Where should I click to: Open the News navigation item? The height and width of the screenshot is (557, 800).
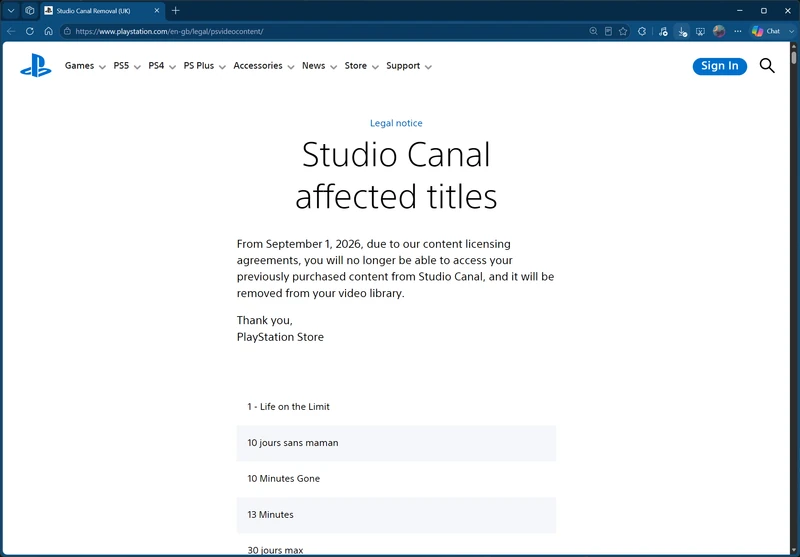tap(313, 66)
